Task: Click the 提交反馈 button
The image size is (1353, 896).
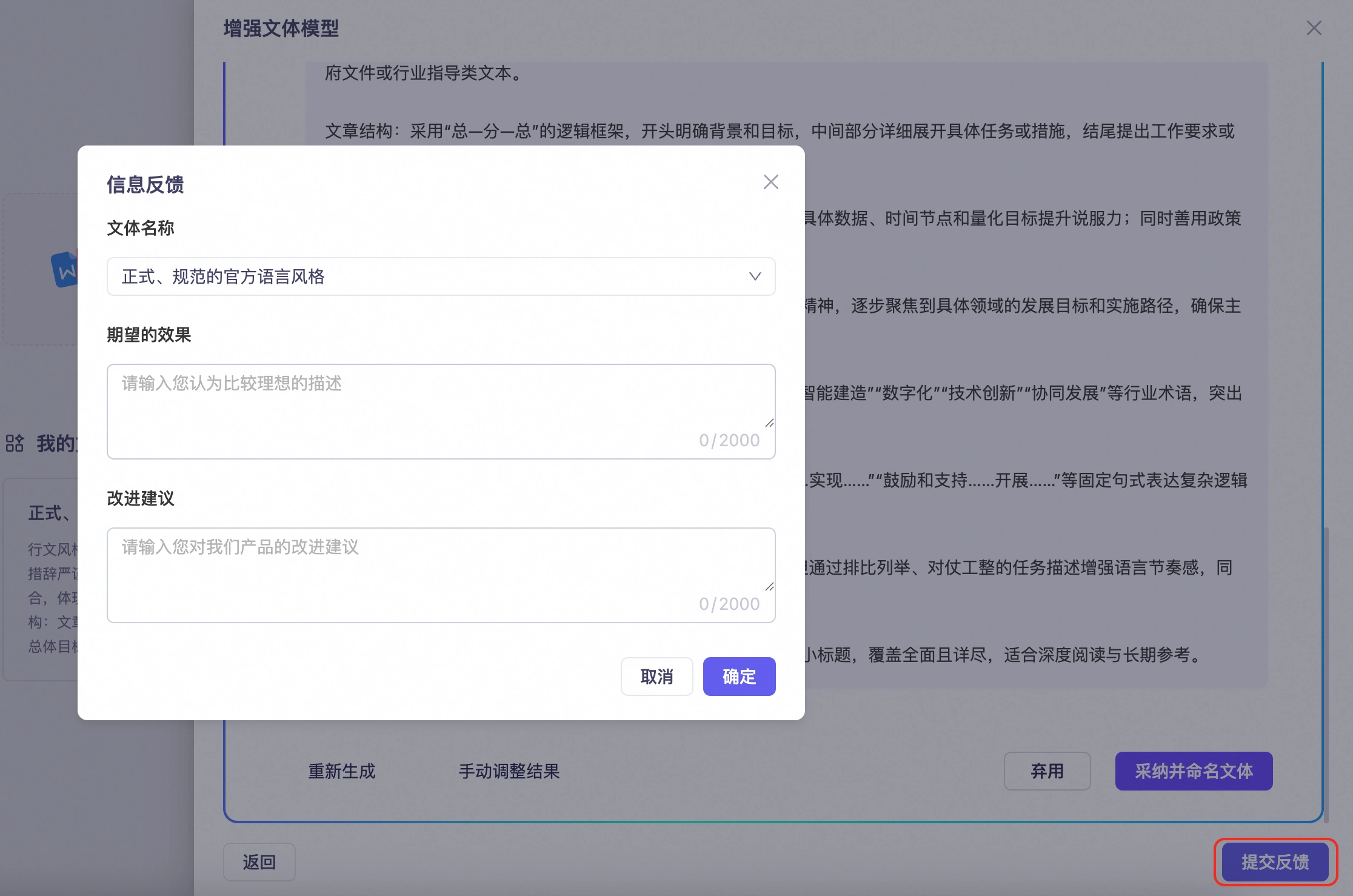Action: (x=1275, y=862)
